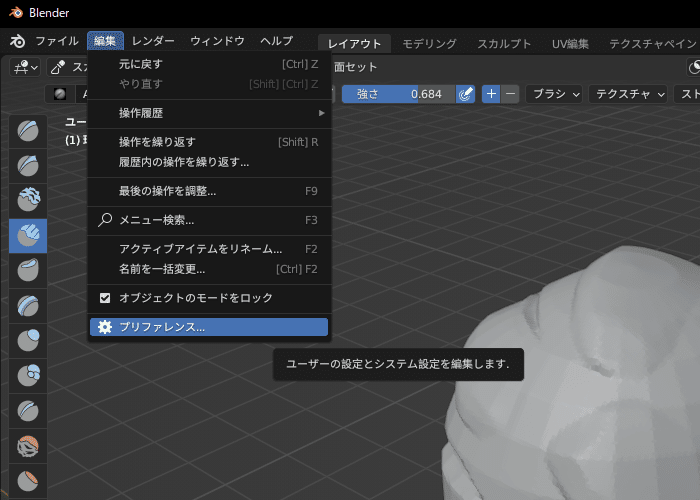The height and width of the screenshot is (500, 700).
Task: Select the Flatten brush tool
Action: (x=28, y=481)
